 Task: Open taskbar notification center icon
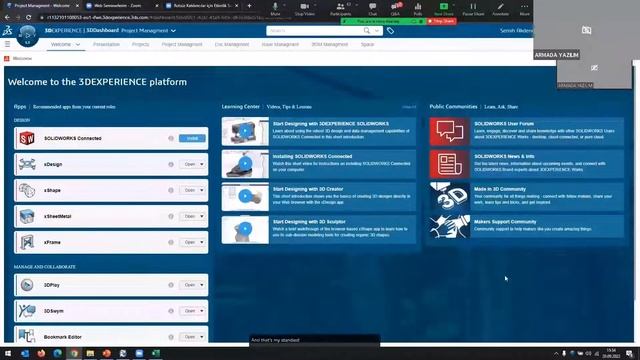pyautogui.click(x=629, y=353)
